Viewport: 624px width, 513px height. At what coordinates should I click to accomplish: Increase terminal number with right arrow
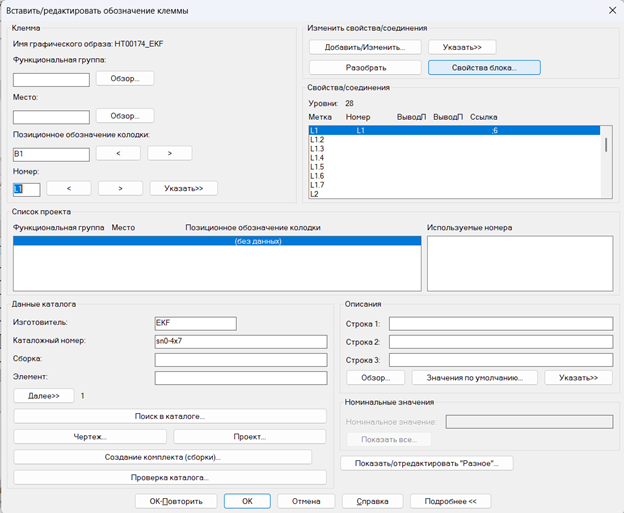[x=121, y=188]
